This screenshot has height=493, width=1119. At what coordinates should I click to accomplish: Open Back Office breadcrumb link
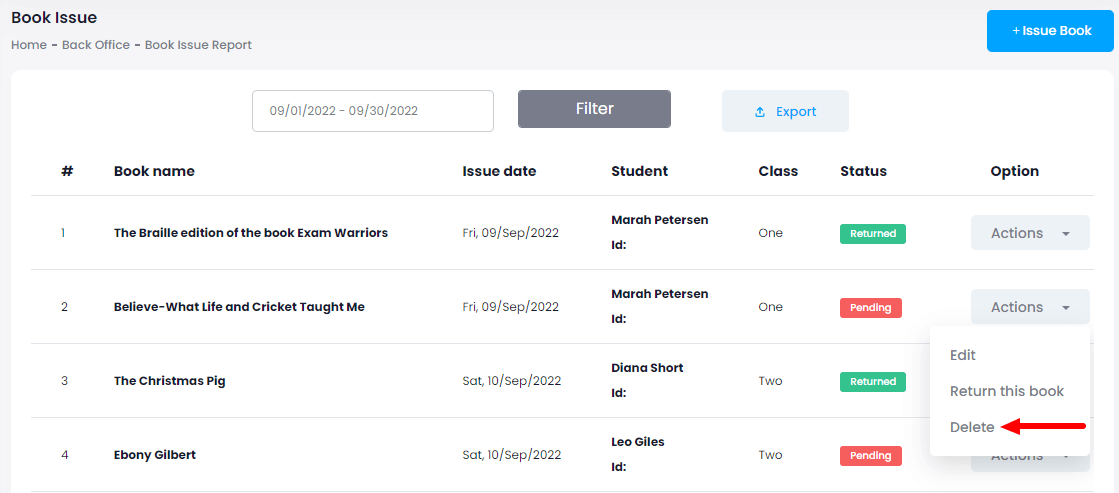(96, 45)
